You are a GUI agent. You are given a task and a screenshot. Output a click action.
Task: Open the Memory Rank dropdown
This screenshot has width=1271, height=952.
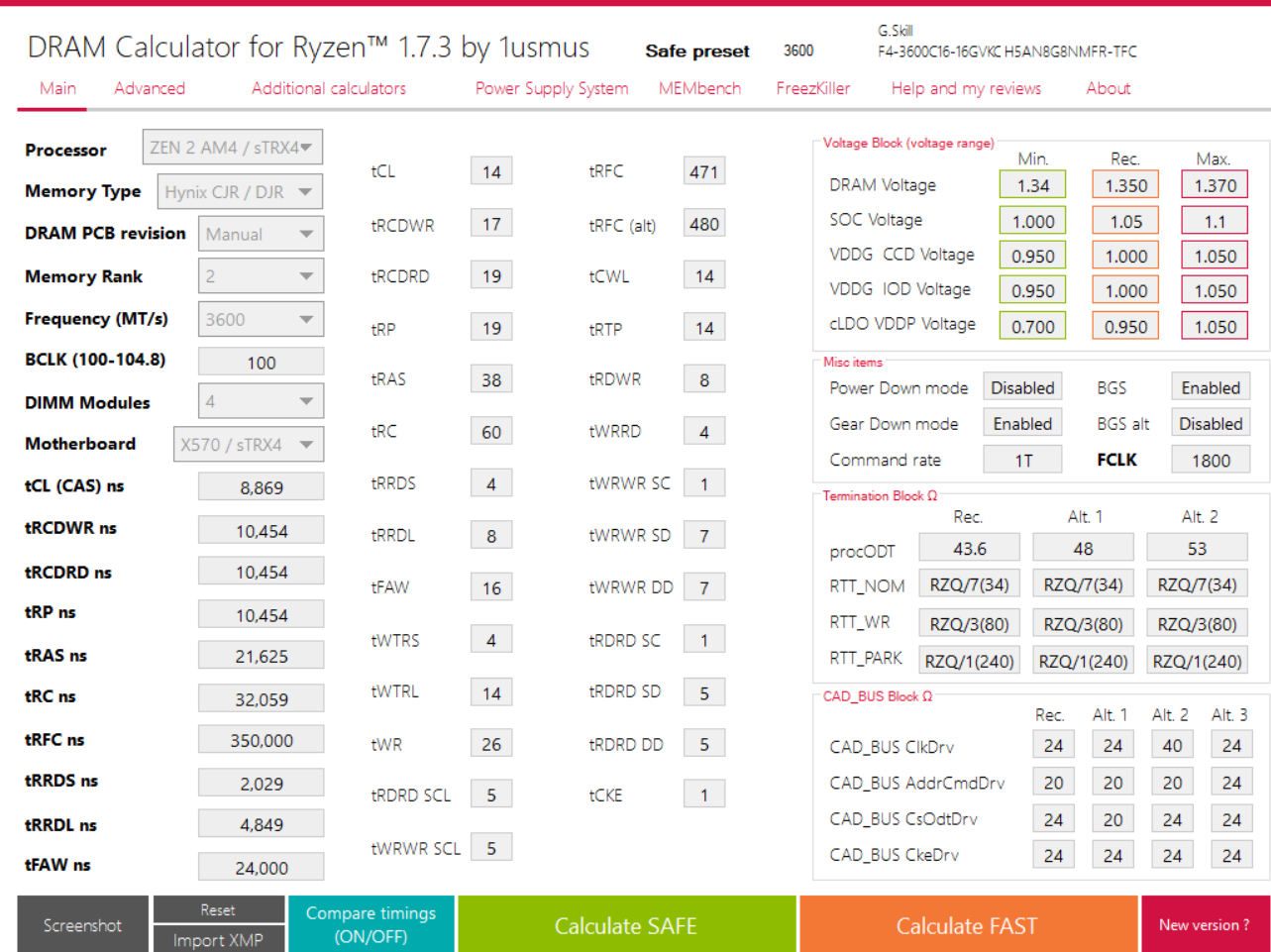tap(261, 276)
